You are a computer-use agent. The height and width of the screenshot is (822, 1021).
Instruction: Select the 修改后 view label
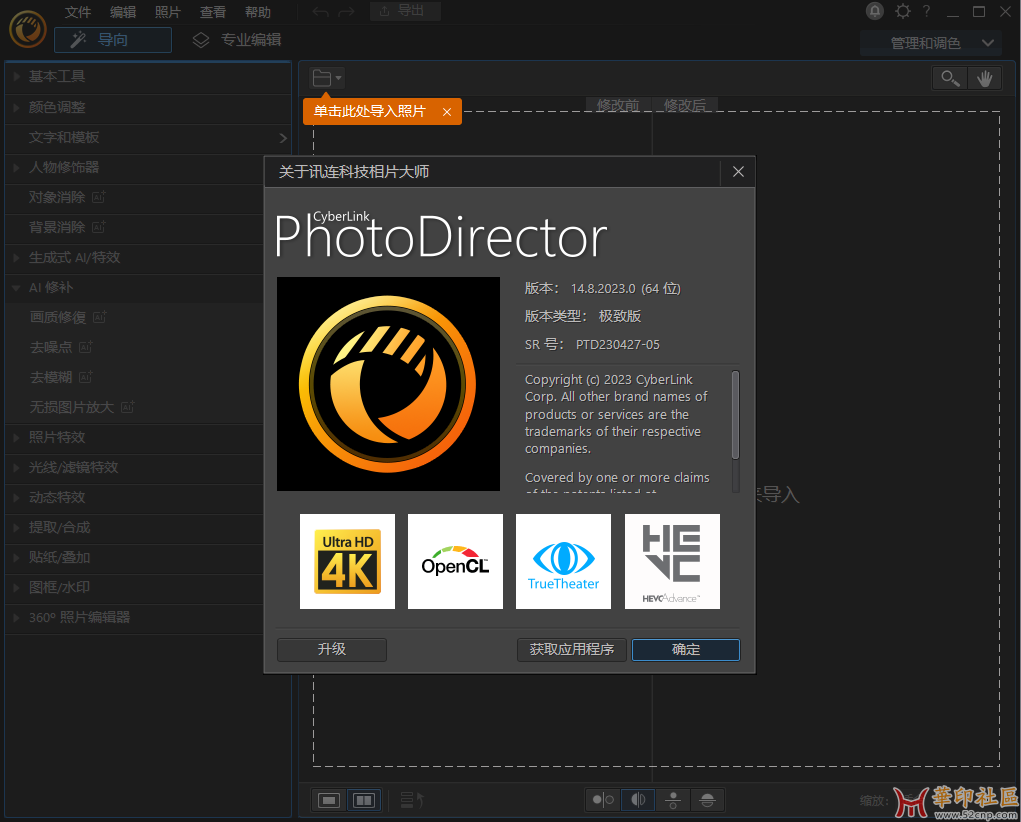click(x=684, y=106)
